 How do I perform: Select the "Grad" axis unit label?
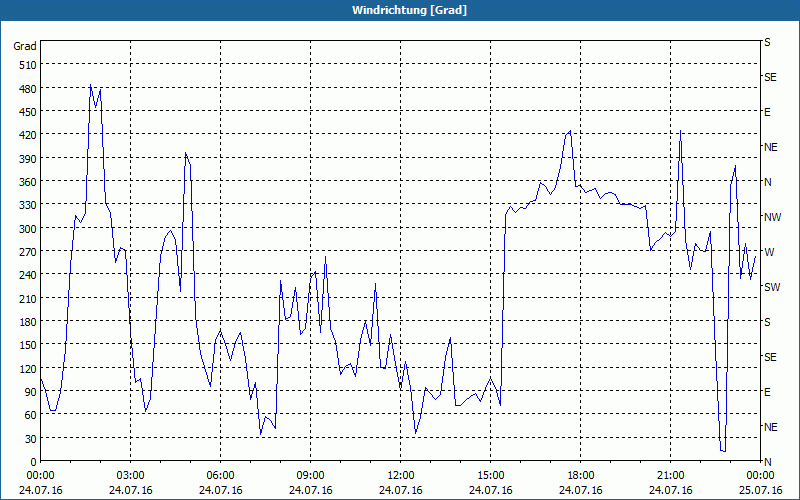pos(25,46)
